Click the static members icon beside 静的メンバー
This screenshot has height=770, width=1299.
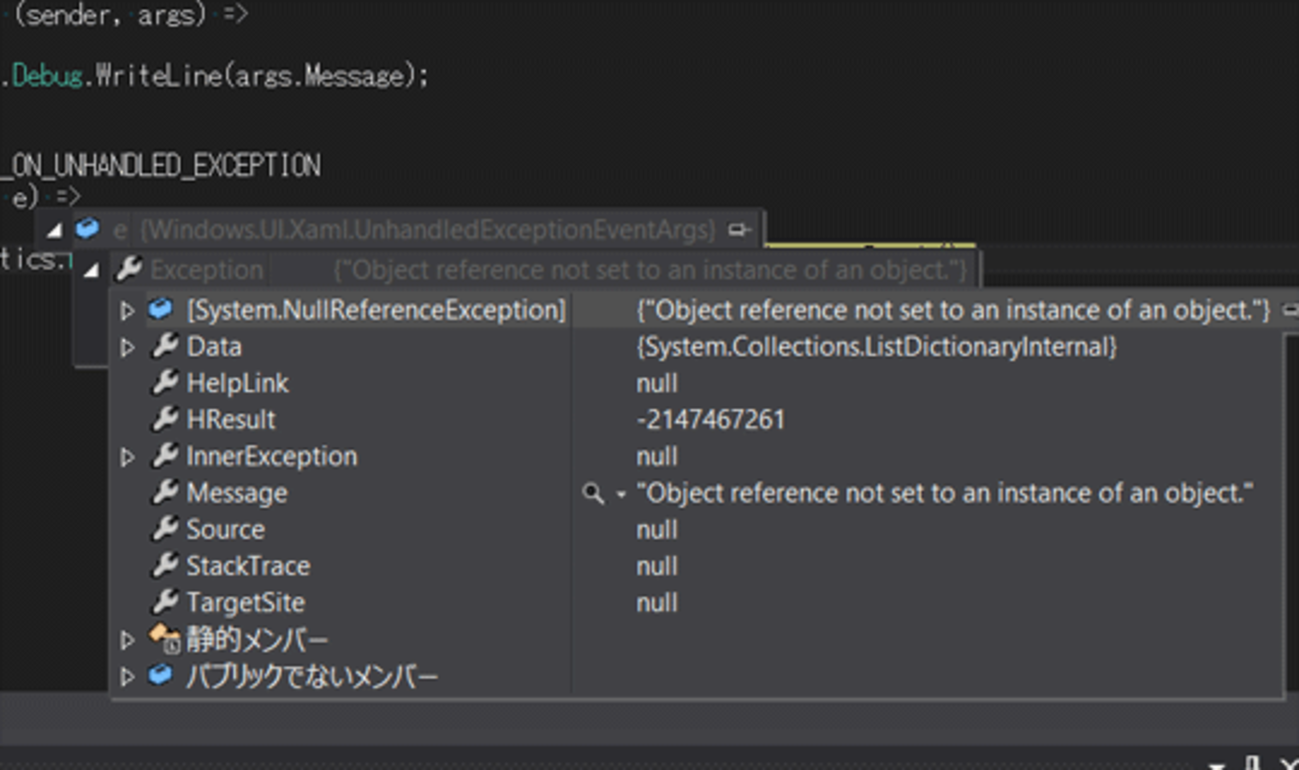pyautogui.click(x=163, y=639)
